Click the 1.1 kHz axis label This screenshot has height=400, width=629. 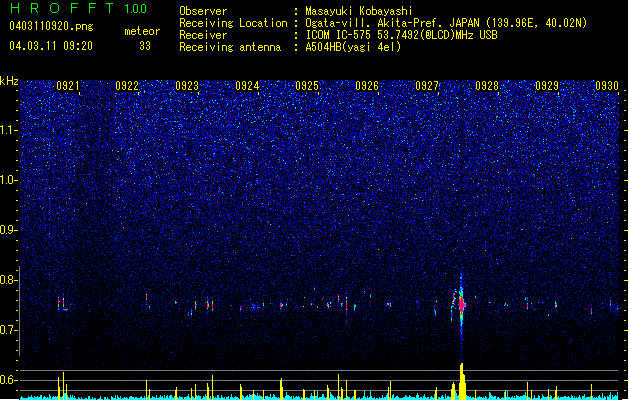tap(9, 130)
